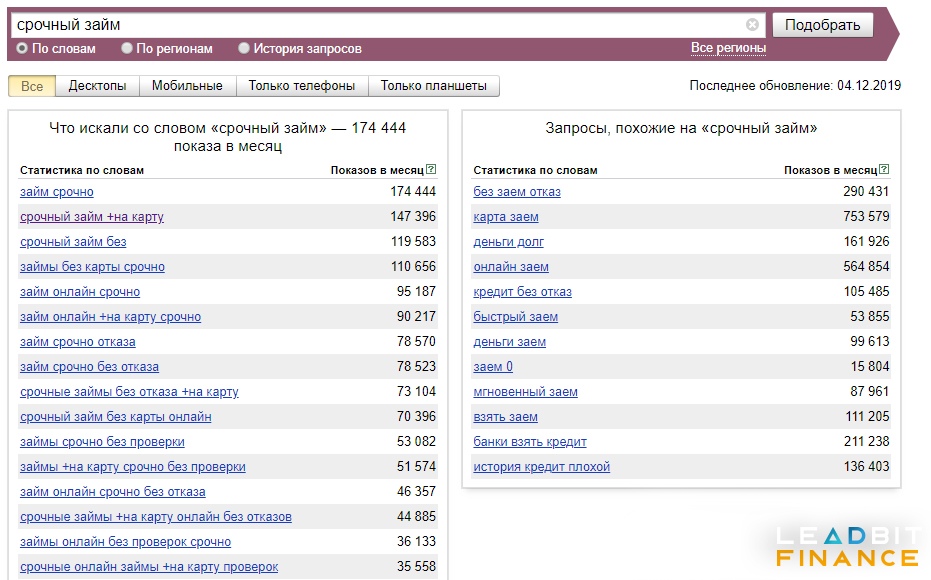
Task: Switch to the Только телефоны tab
Action: [302, 85]
